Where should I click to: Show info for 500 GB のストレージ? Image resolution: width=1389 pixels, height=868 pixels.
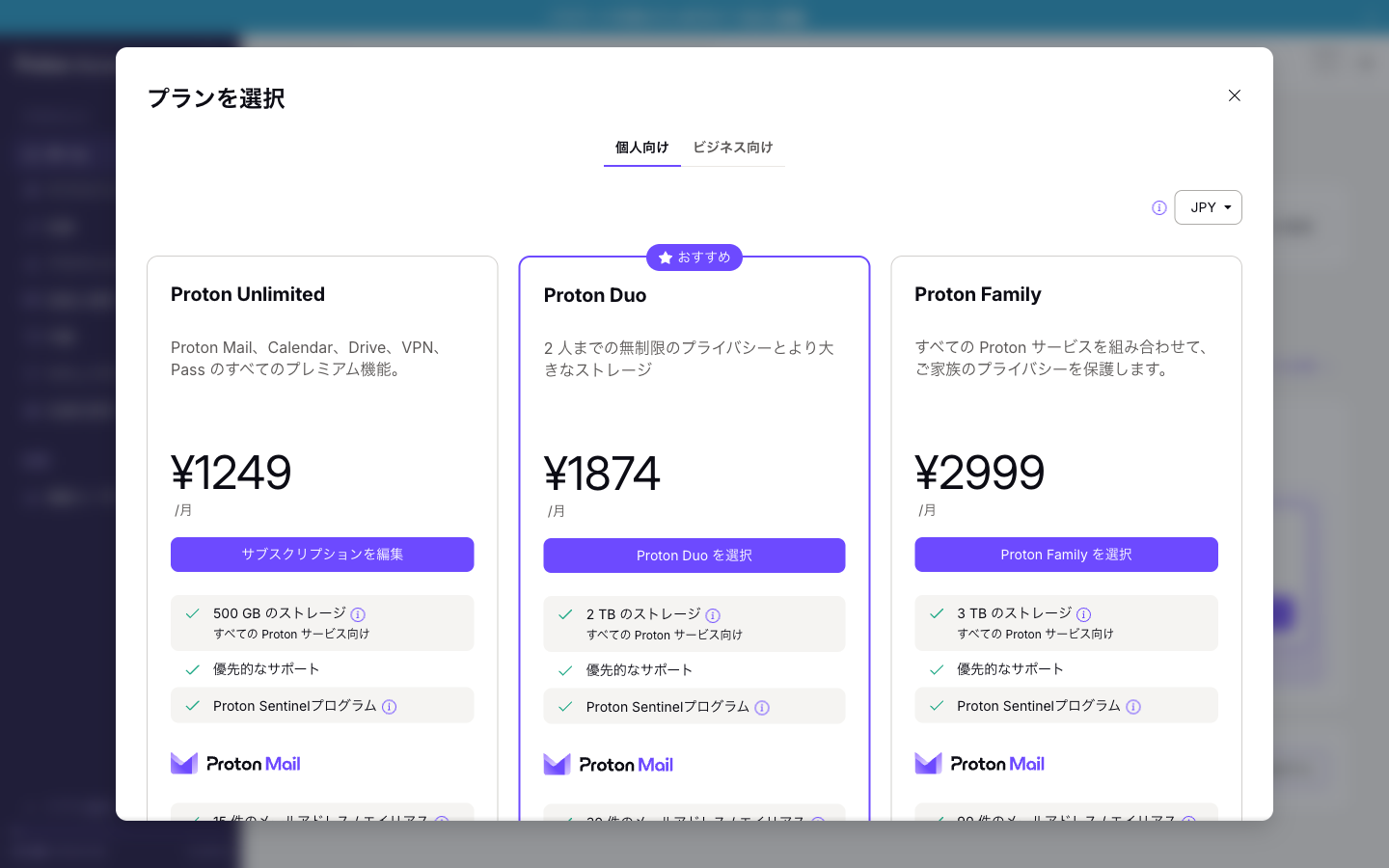coord(358,614)
